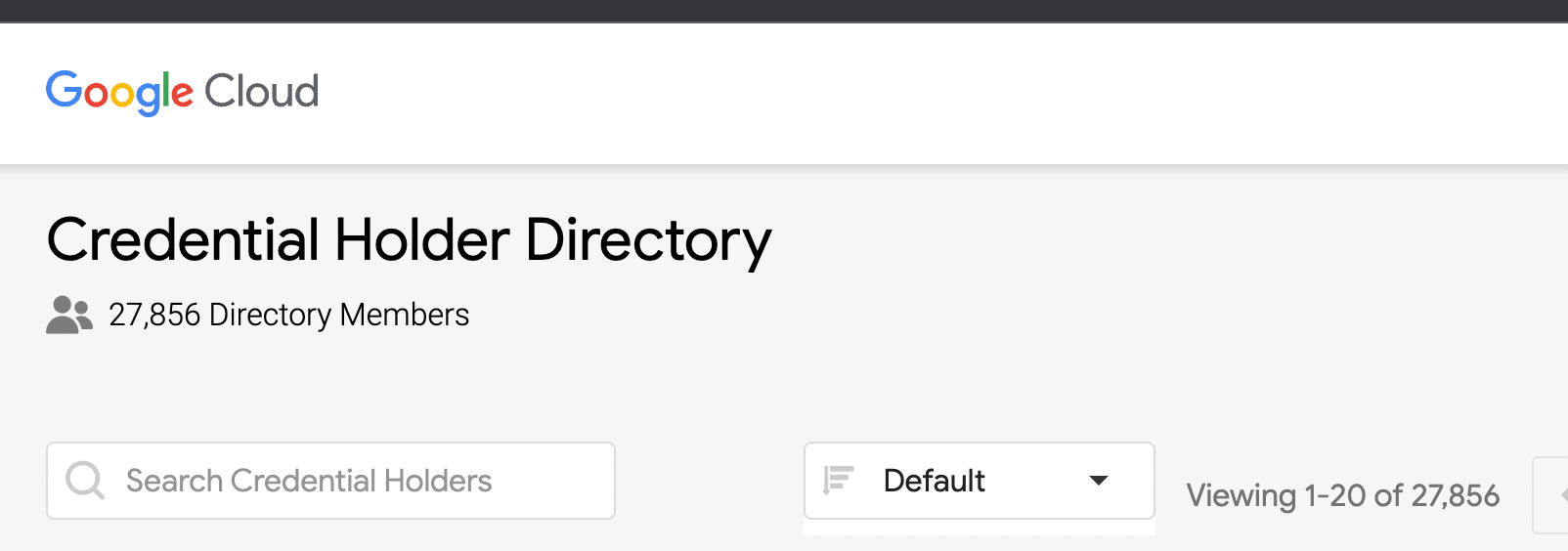Click the Search Credential Holders placeholder text
Image resolution: width=1568 pixels, height=551 pixels.
(x=309, y=481)
